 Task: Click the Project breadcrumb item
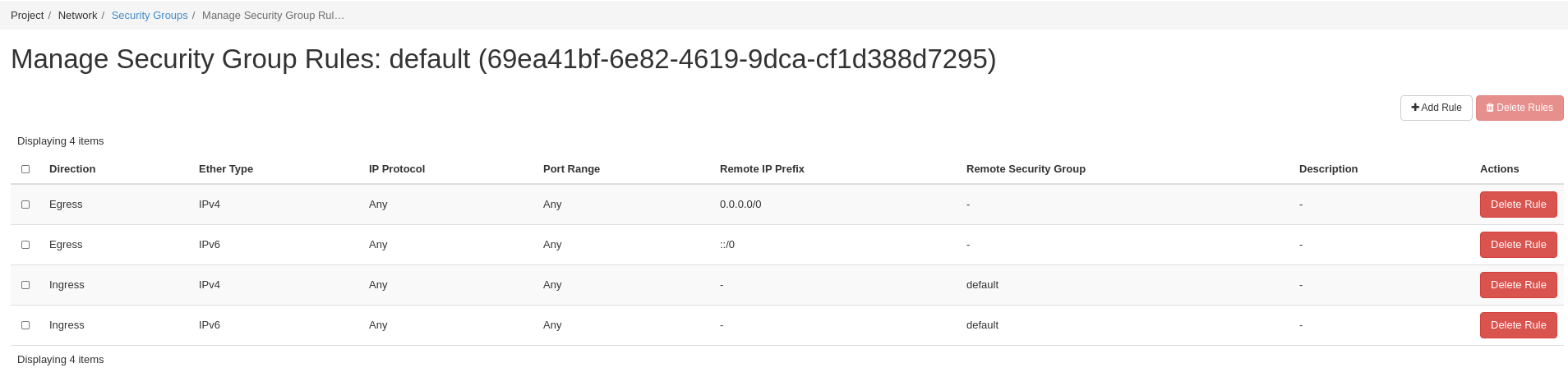click(27, 16)
